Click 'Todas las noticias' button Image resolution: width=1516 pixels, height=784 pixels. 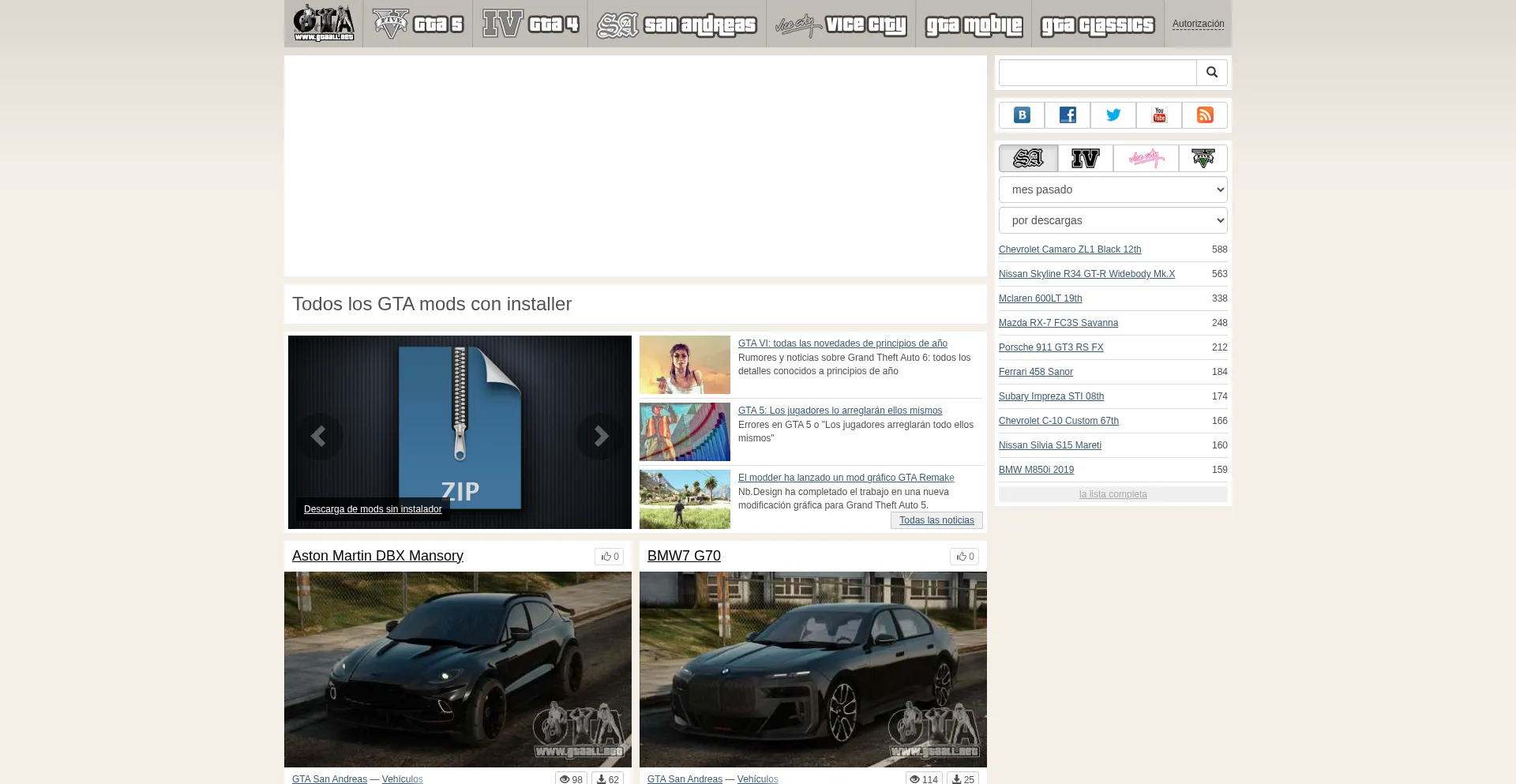pos(936,520)
